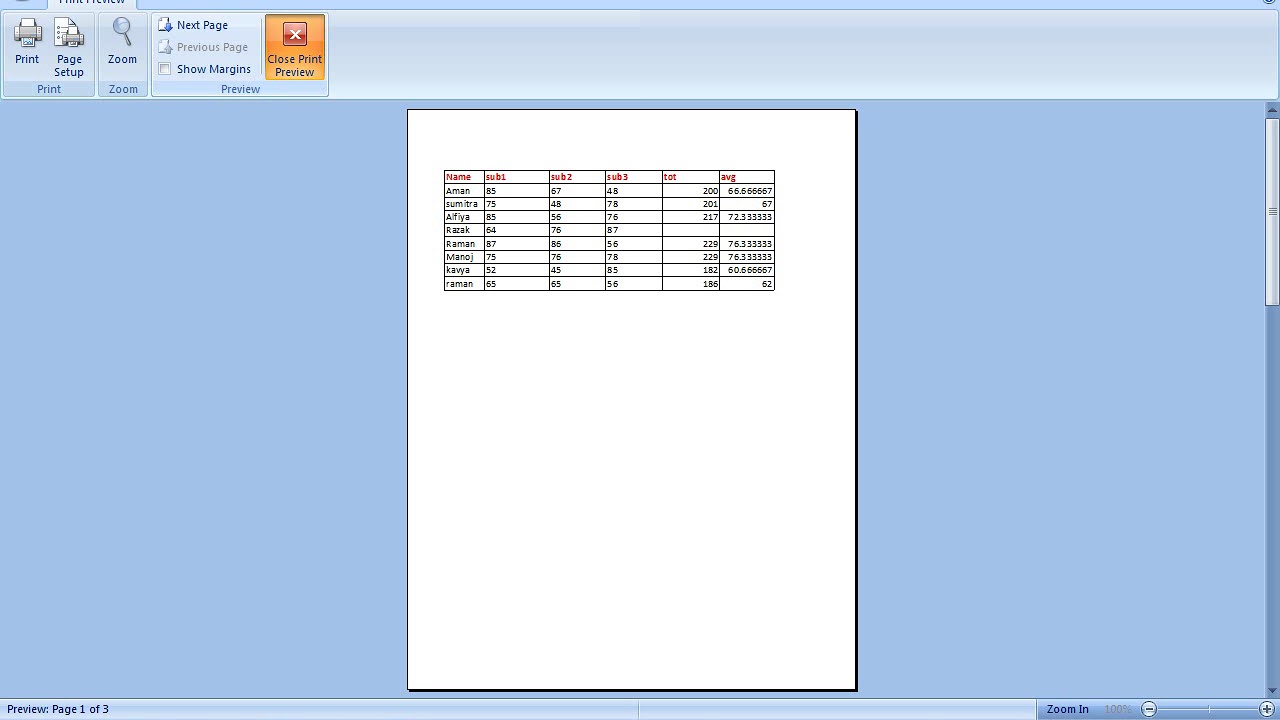
Task: Click the Zoom magnifier tool
Action: click(x=122, y=42)
